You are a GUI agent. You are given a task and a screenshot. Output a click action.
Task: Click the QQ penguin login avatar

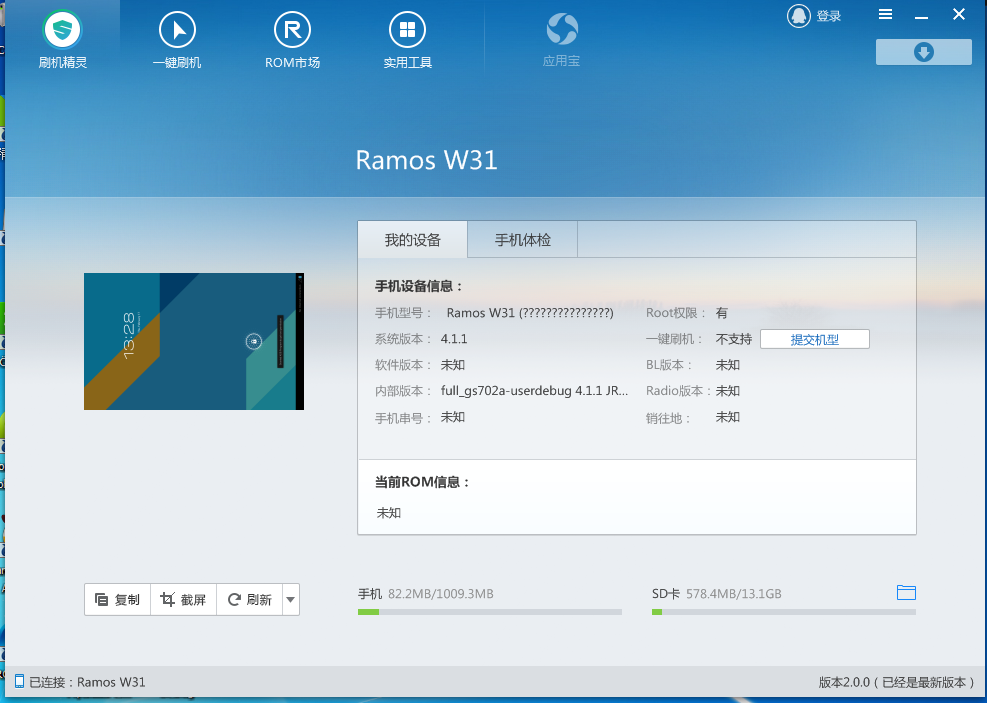(798, 16)
